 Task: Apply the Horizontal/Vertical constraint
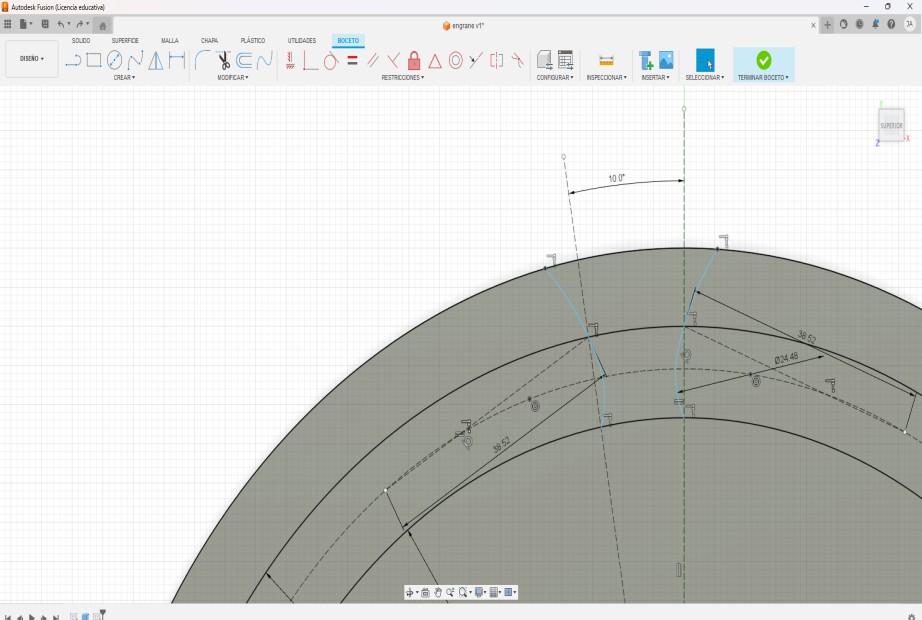pyautogui.click(x=290, y=60)
